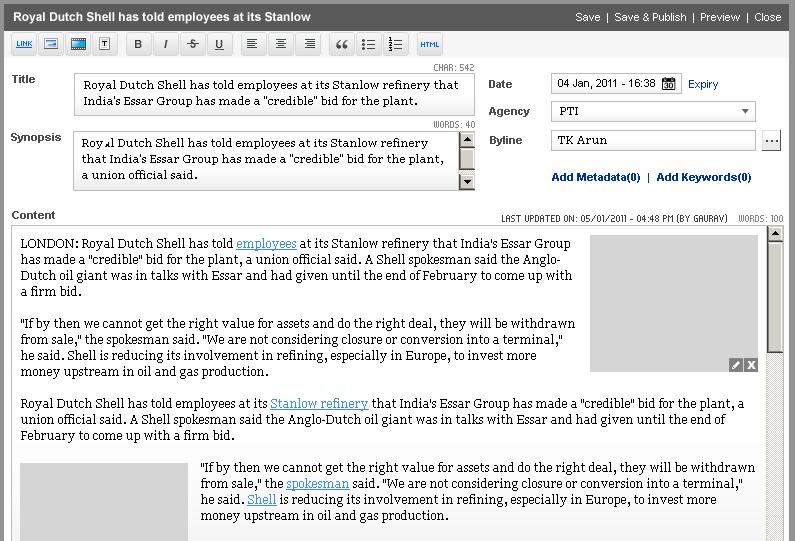
Task: Toggle underline formatting
Action: [219, 44]
